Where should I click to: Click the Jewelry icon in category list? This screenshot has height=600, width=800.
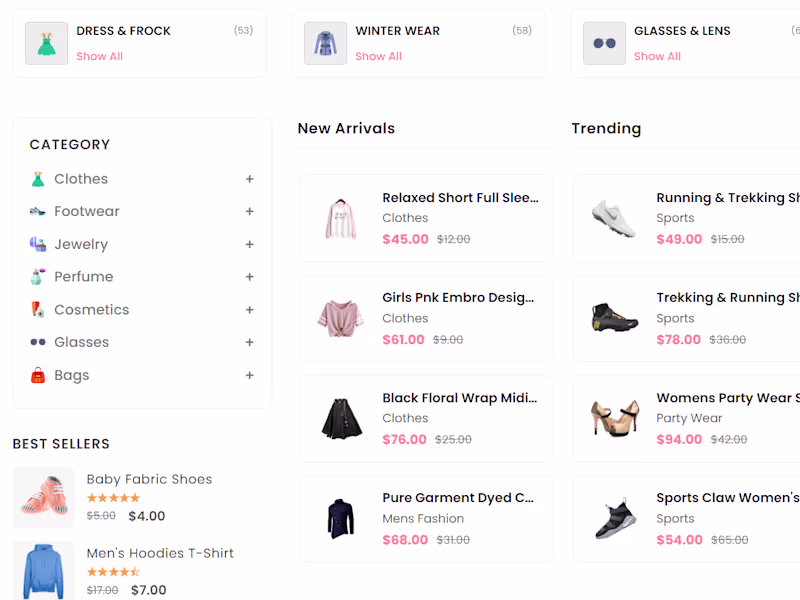tap(38, 244)
